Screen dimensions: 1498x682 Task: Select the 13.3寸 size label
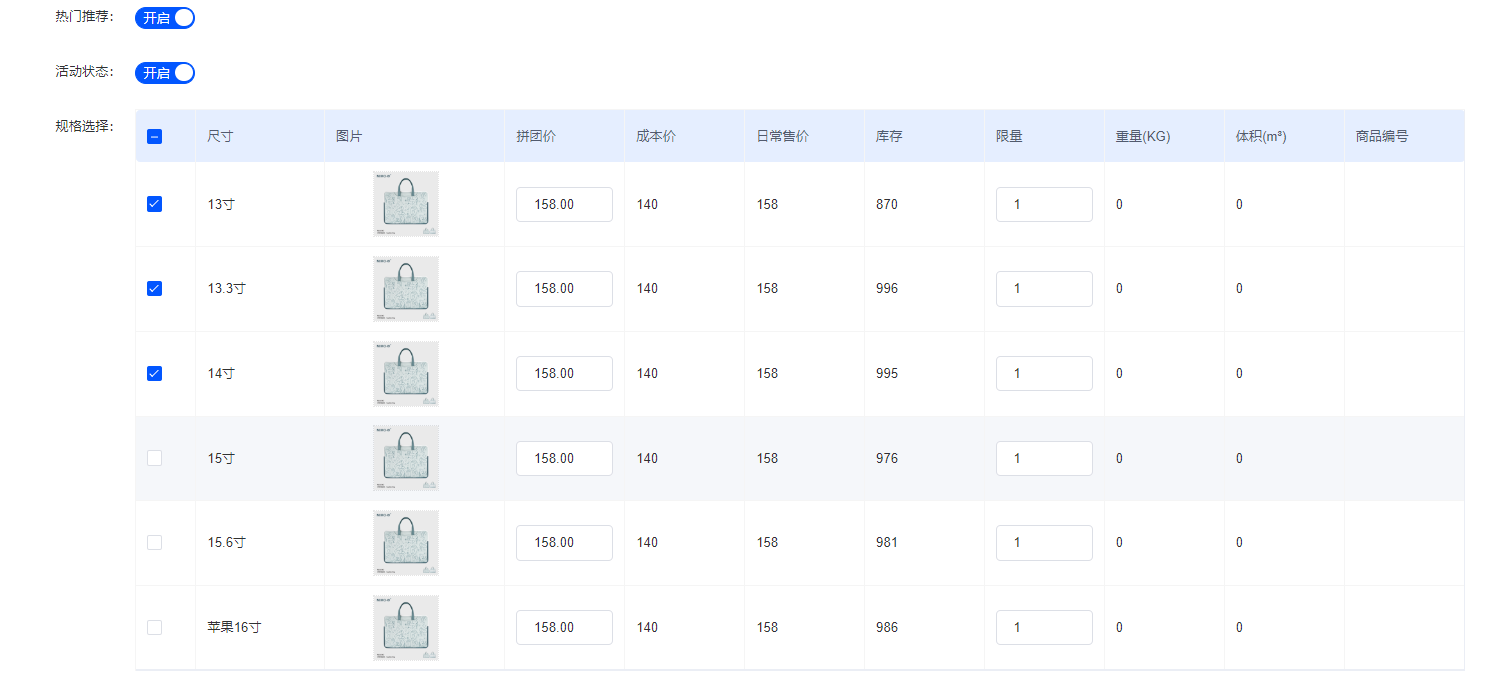pos(227,288)
